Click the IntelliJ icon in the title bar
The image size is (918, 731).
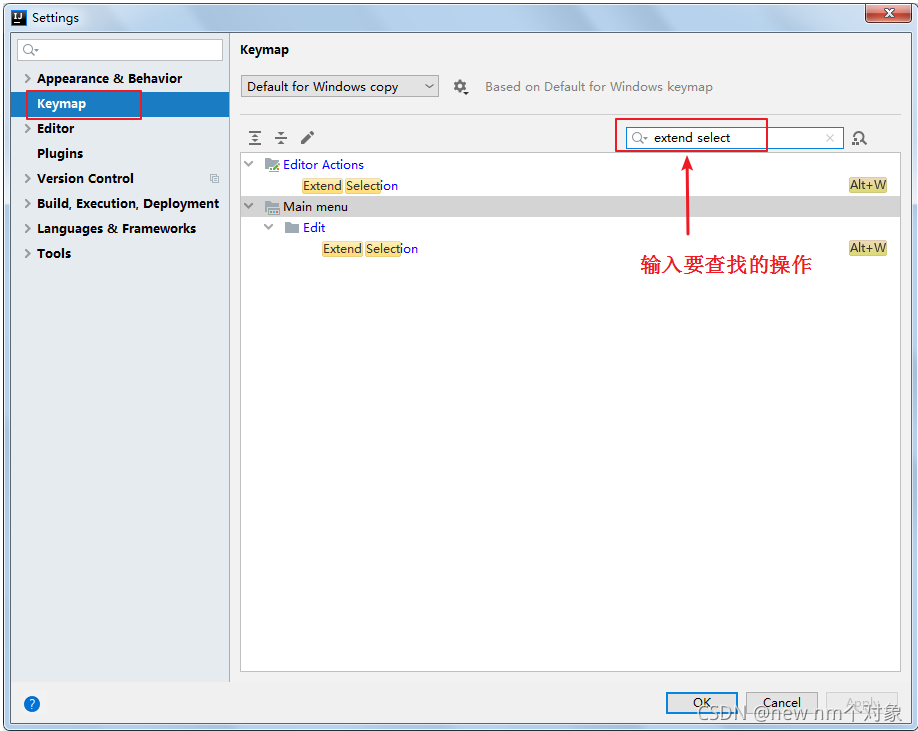click(x=19, y=18)
